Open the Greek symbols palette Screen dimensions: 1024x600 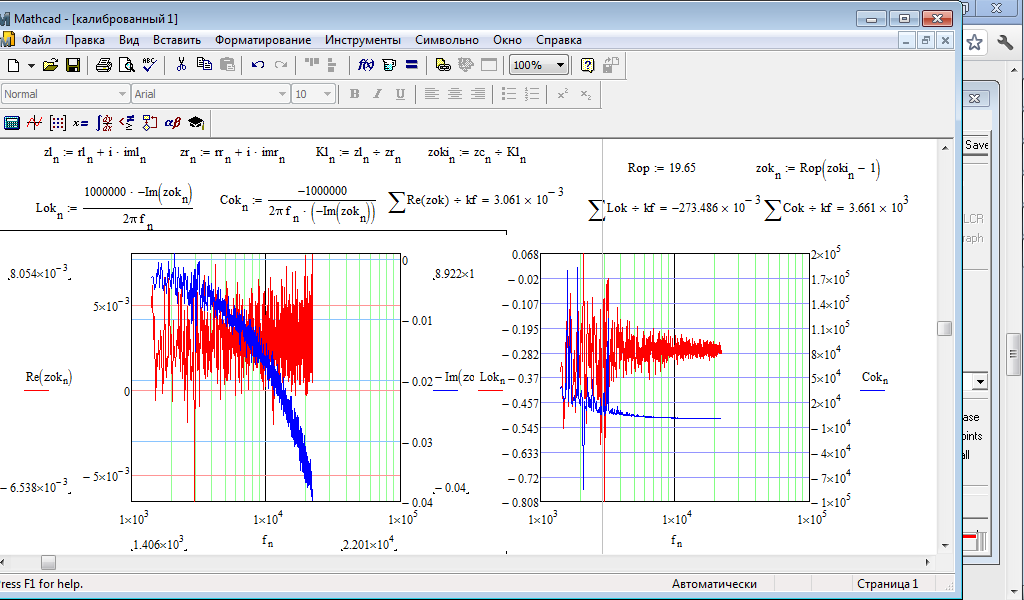[x=172, y=123]
